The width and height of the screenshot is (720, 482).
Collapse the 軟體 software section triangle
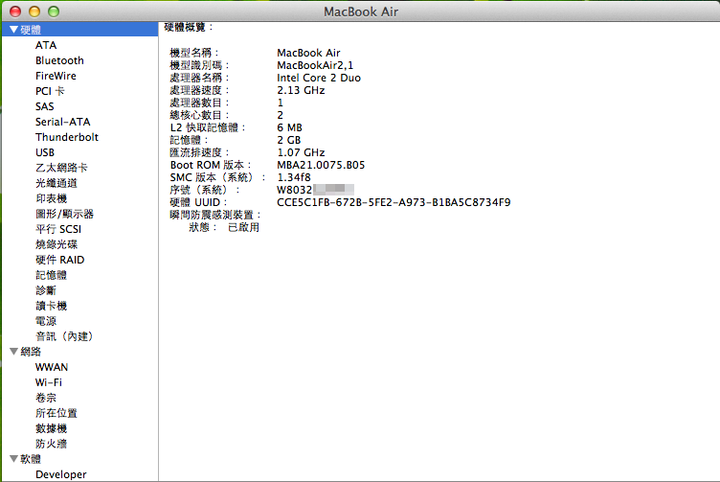pos(14,459)
